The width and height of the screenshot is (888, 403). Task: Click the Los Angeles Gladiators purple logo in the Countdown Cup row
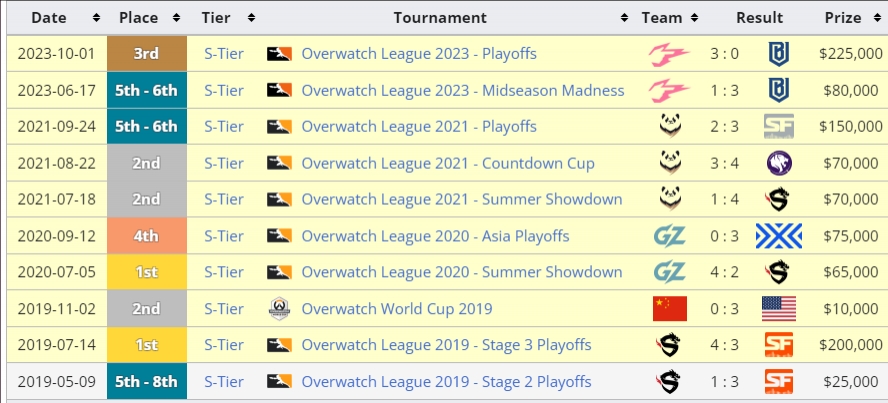tap(779, 164)
